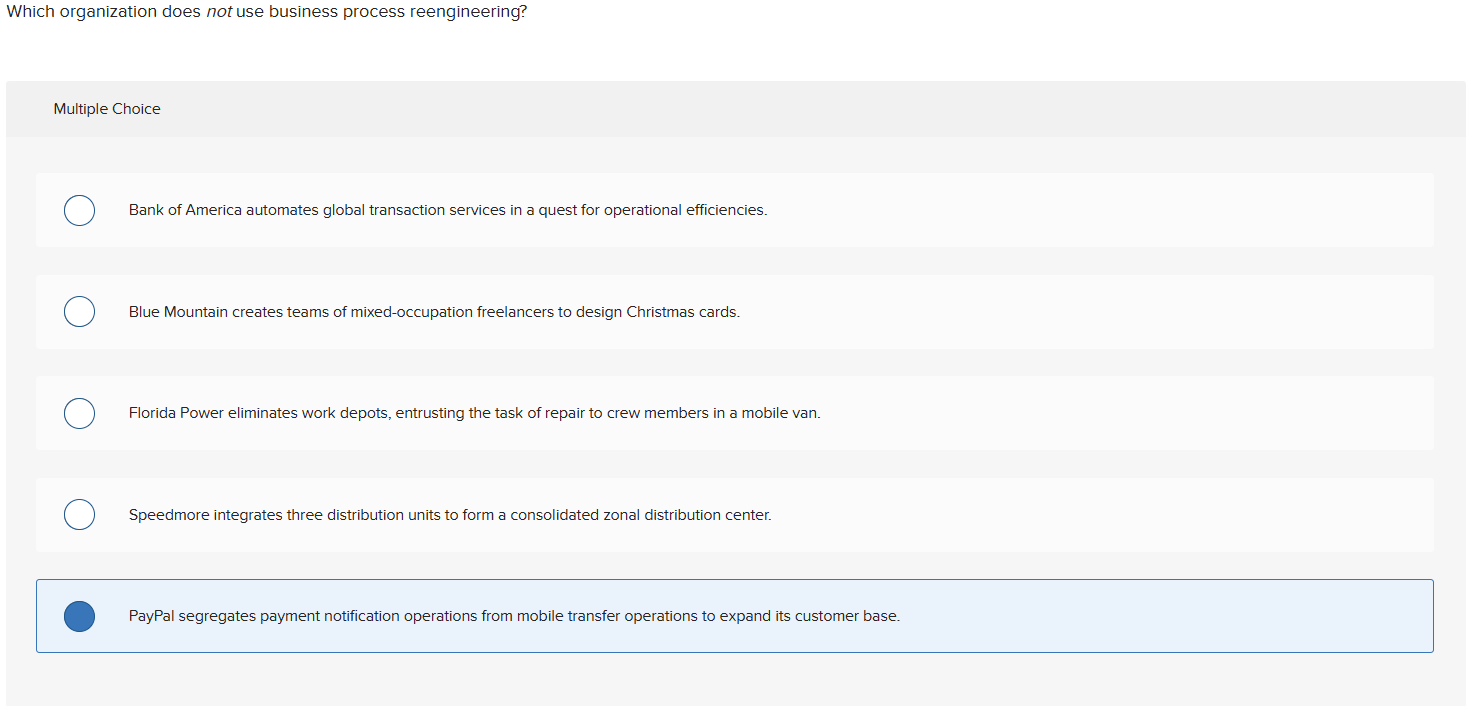
Task: Click the radio button beside Blue Mountain
Action: click(x=79, y=311)
